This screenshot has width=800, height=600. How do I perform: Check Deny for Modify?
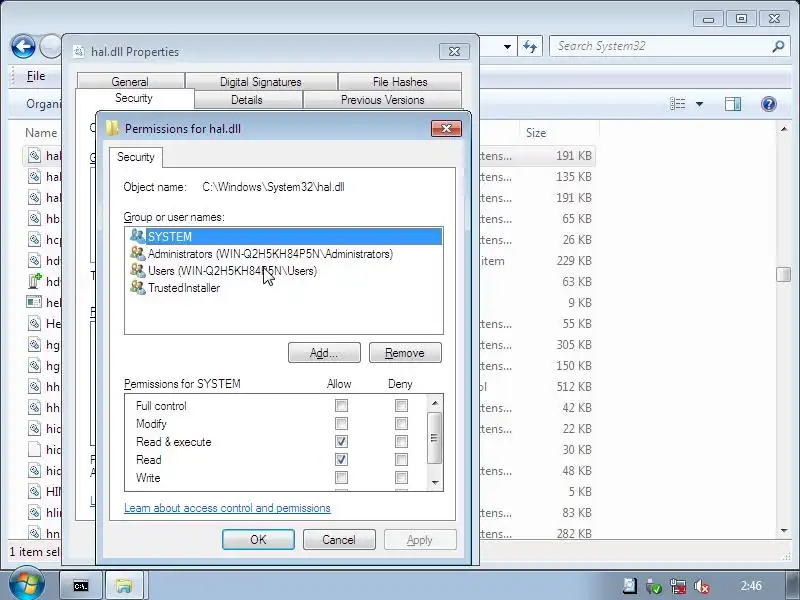tap(402, 423)
